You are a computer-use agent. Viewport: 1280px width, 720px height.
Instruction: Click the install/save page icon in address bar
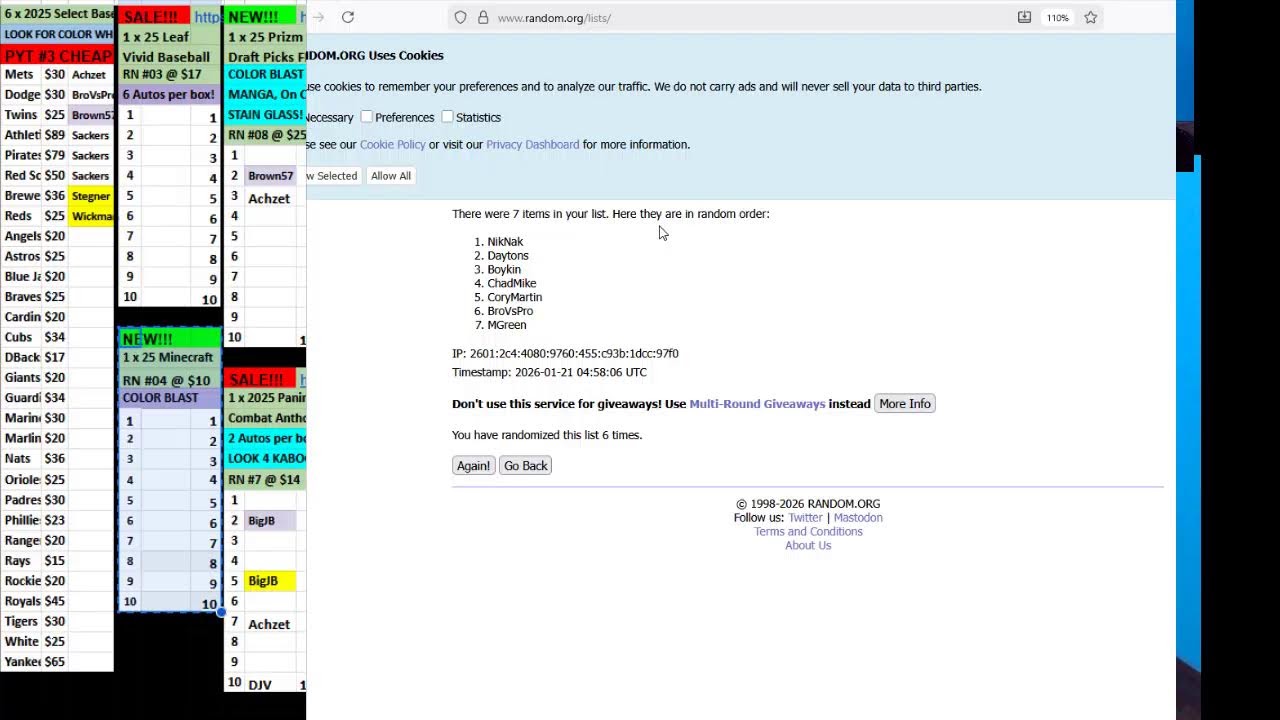pyautogui.click(x=1024, y=17)
